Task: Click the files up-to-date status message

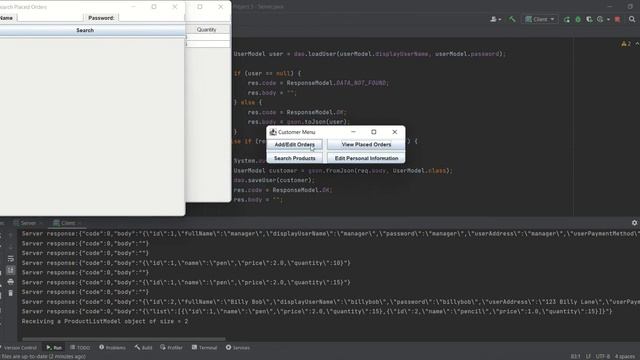Action: click(x=43, y=356)
